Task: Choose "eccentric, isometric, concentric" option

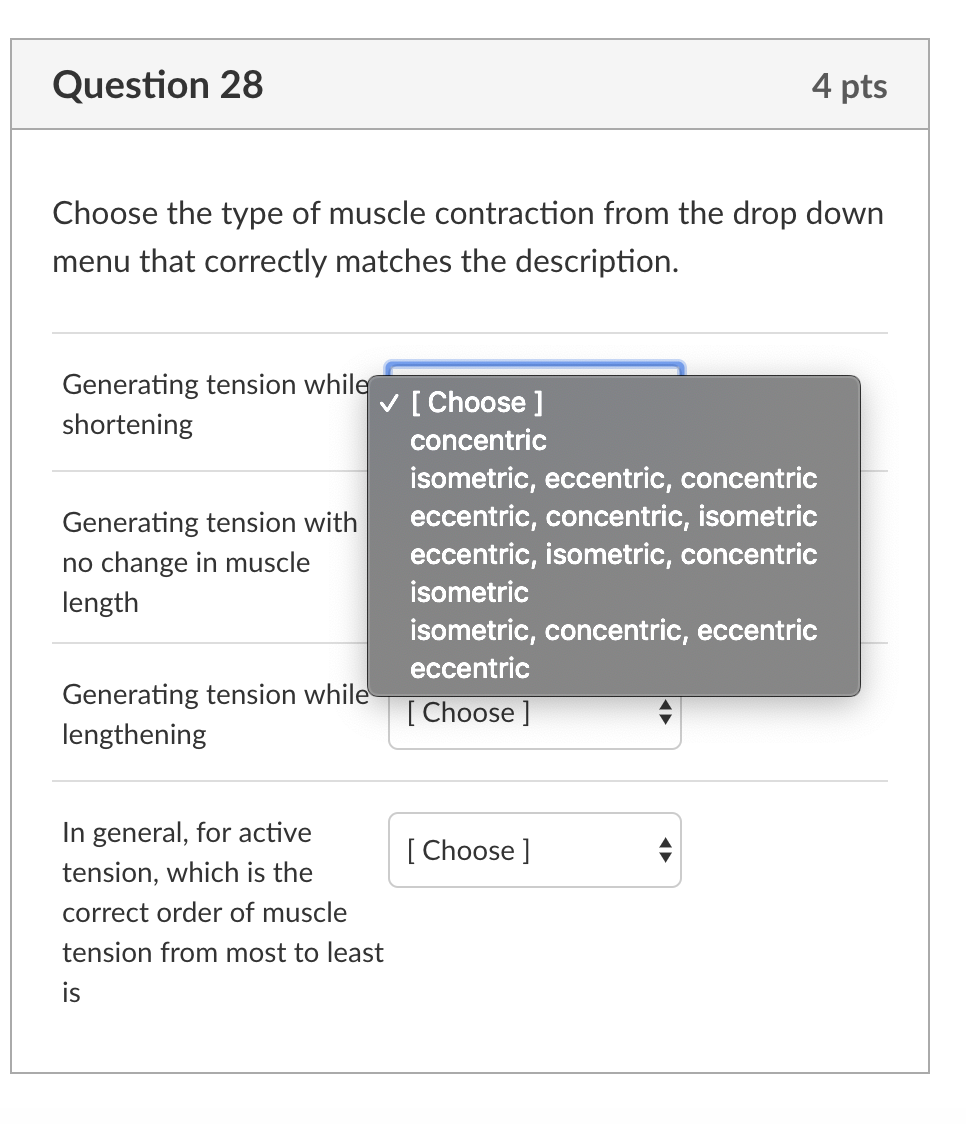Action: (613, 554)
